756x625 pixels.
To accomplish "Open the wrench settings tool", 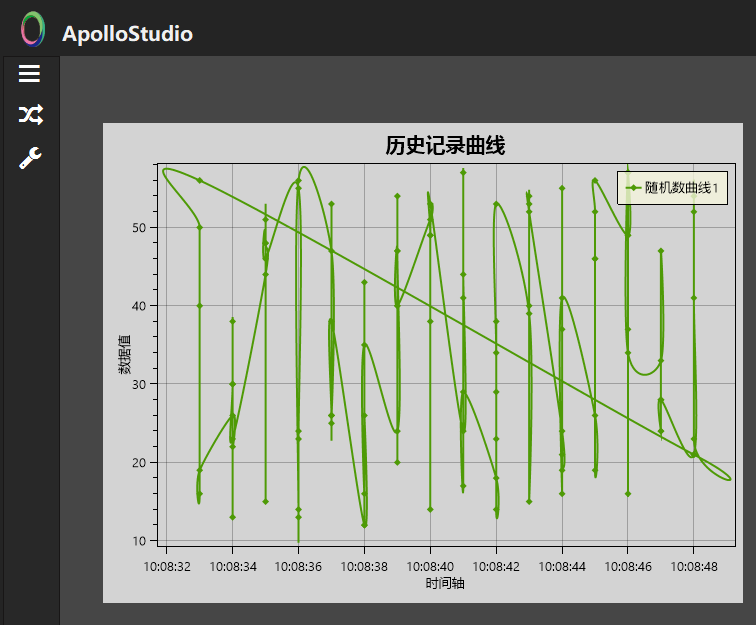I will pyautogui.click(x=30, y=158).
